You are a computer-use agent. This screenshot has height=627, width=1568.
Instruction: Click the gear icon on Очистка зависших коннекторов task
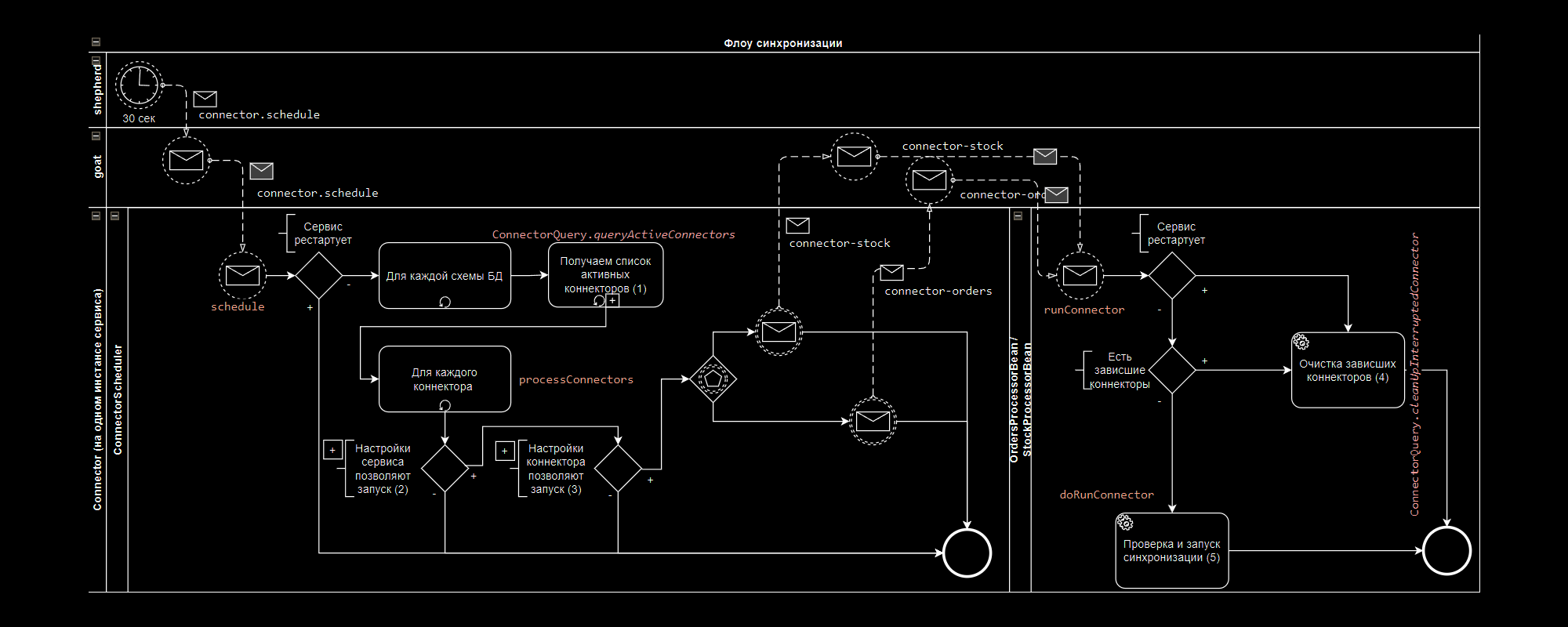coord(1301,342)
